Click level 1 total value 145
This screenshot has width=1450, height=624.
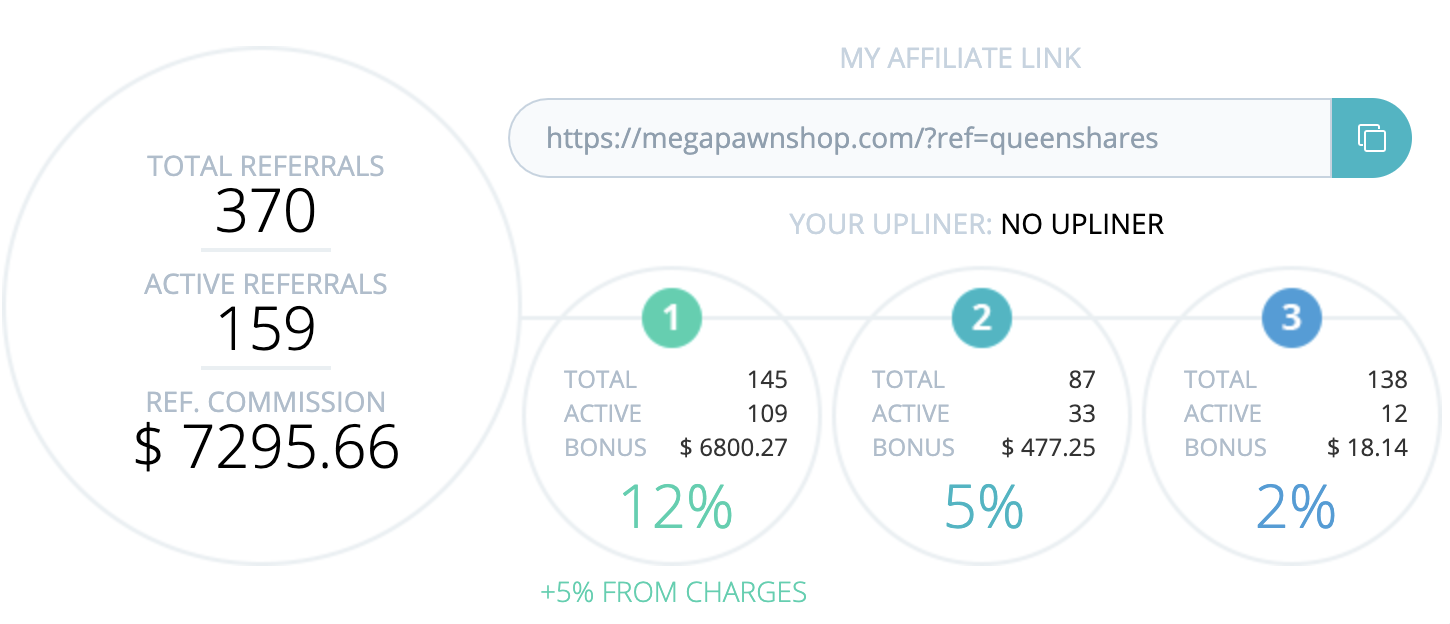(767, 380)
